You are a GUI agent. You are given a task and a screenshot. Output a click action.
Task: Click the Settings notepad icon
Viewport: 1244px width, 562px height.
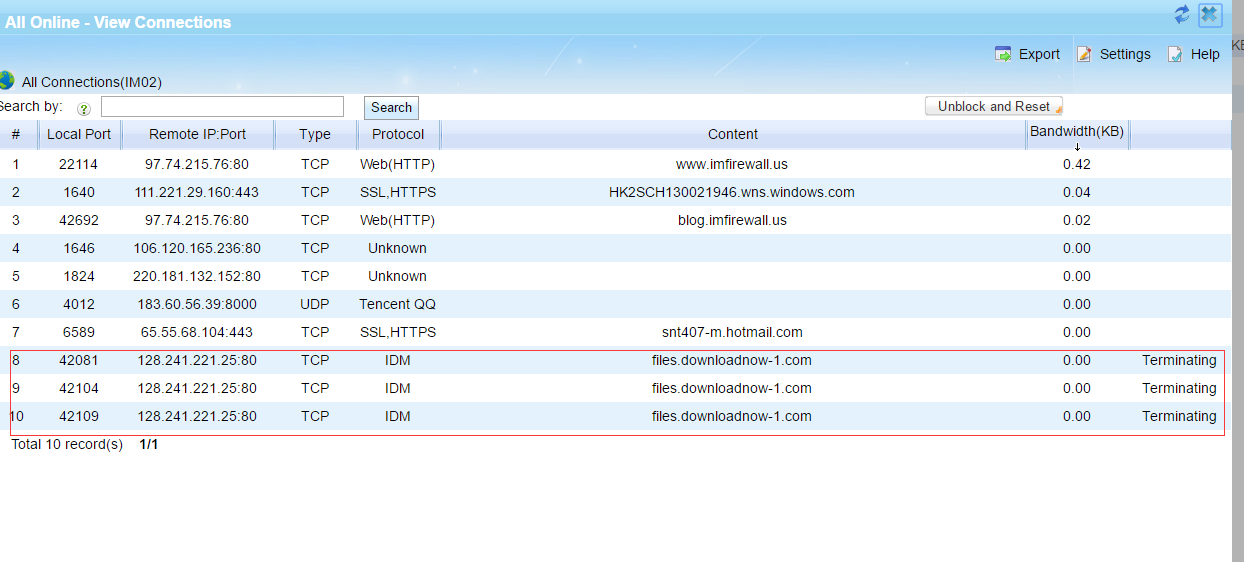pos(1084,54)
